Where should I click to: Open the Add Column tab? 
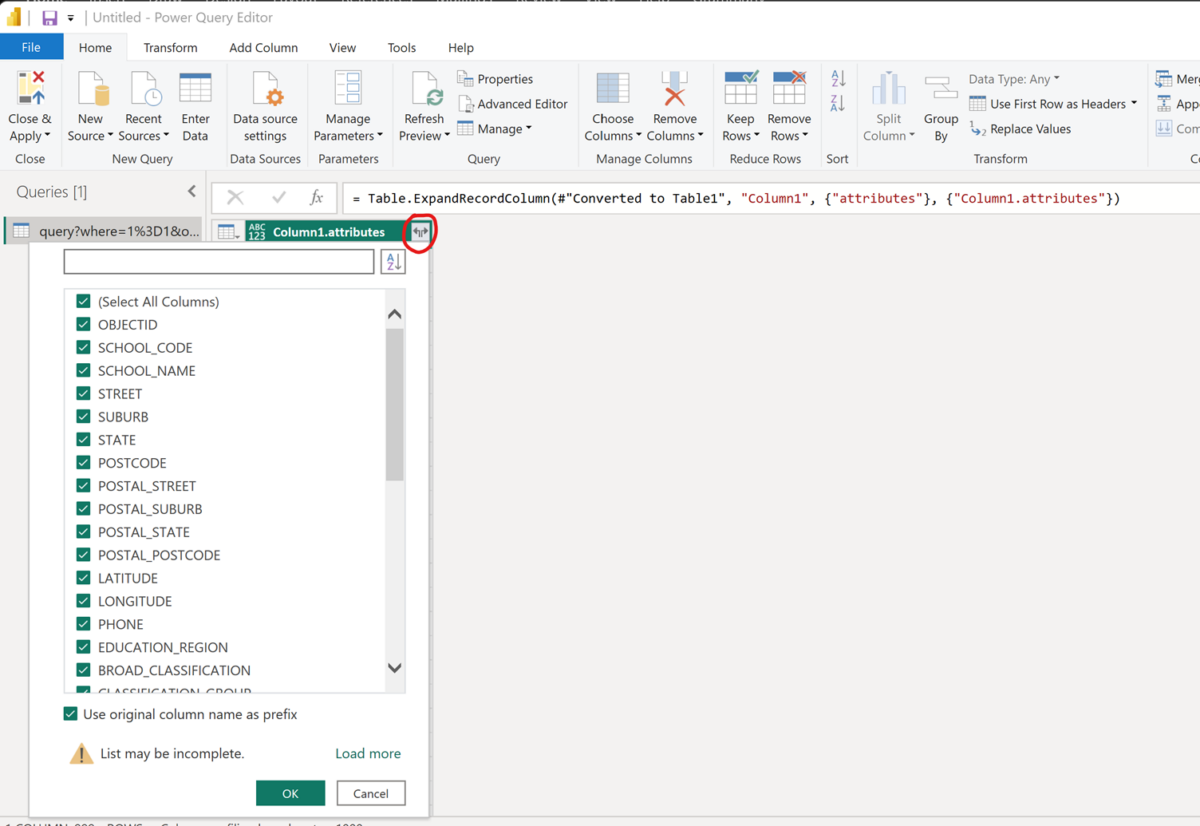[x=263, y=47]
